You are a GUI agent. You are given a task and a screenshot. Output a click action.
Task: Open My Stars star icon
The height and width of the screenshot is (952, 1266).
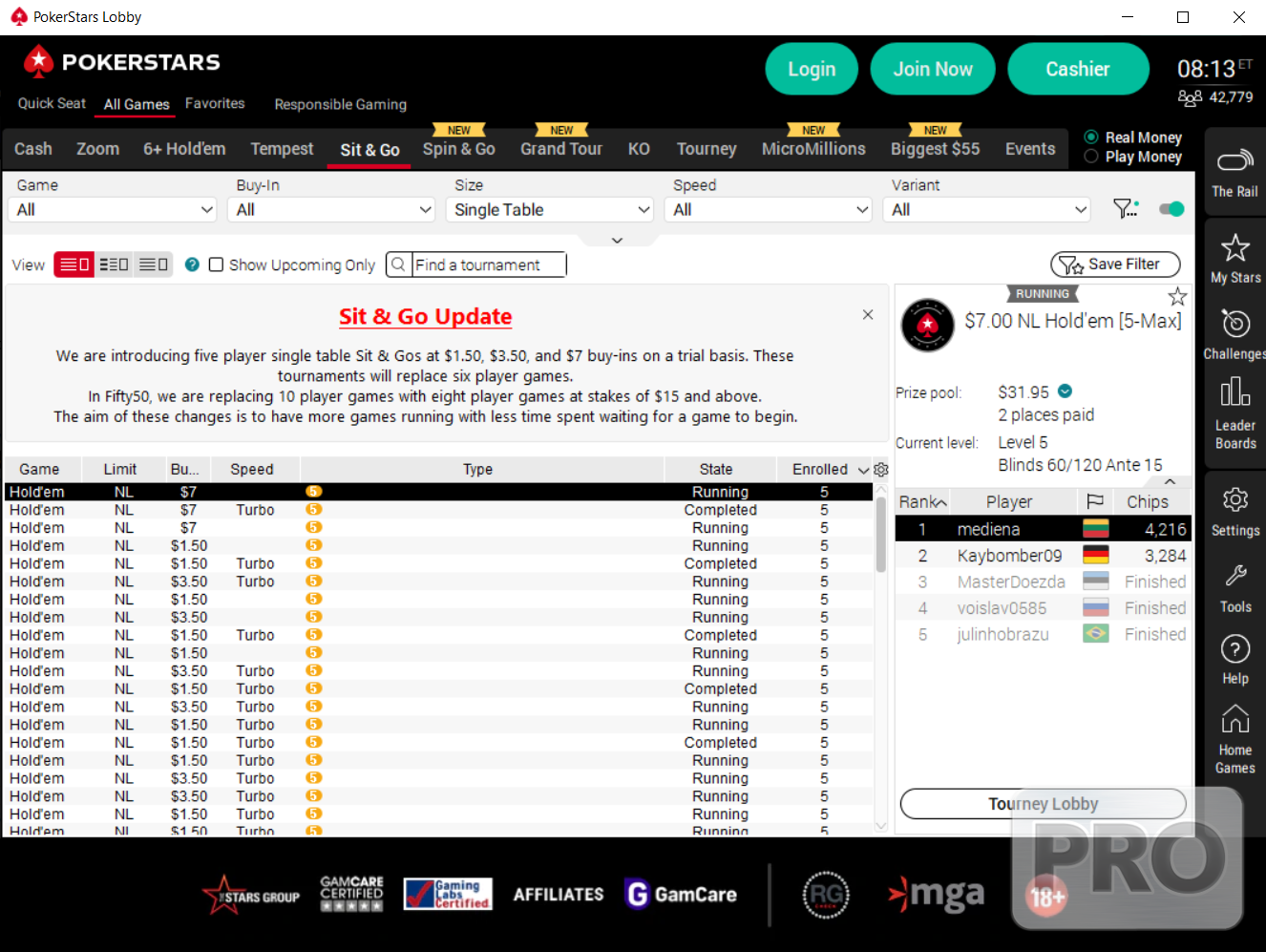[x=1234, y=248]
